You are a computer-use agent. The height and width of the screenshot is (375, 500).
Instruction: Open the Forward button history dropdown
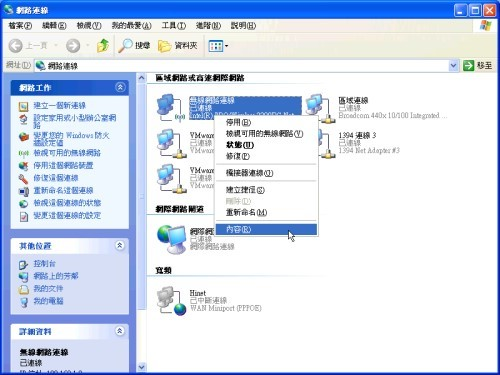coord(88,46)
